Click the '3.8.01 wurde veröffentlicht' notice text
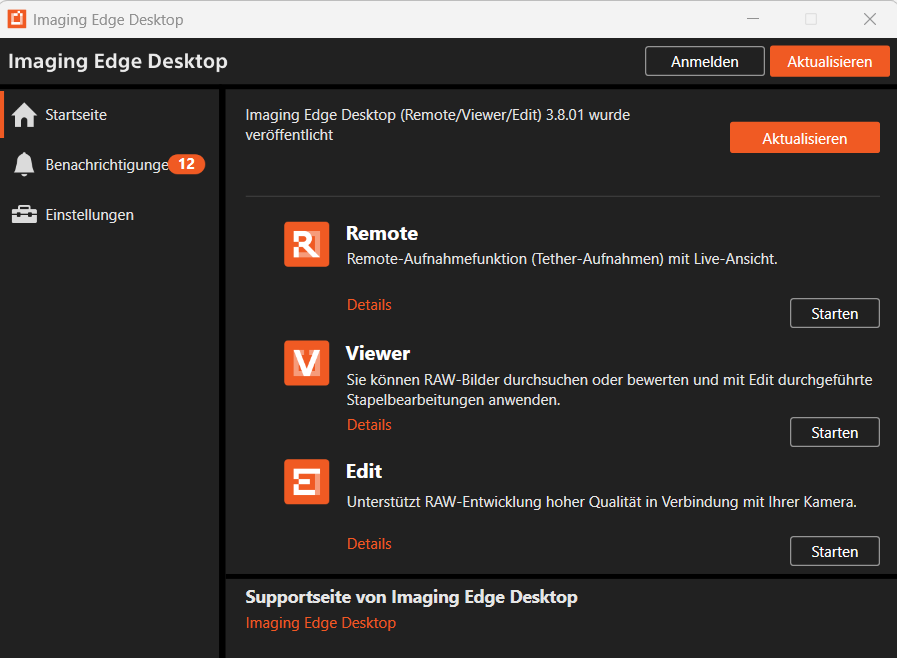Screen dimensions: 897x658 click(x=438, y=125)
